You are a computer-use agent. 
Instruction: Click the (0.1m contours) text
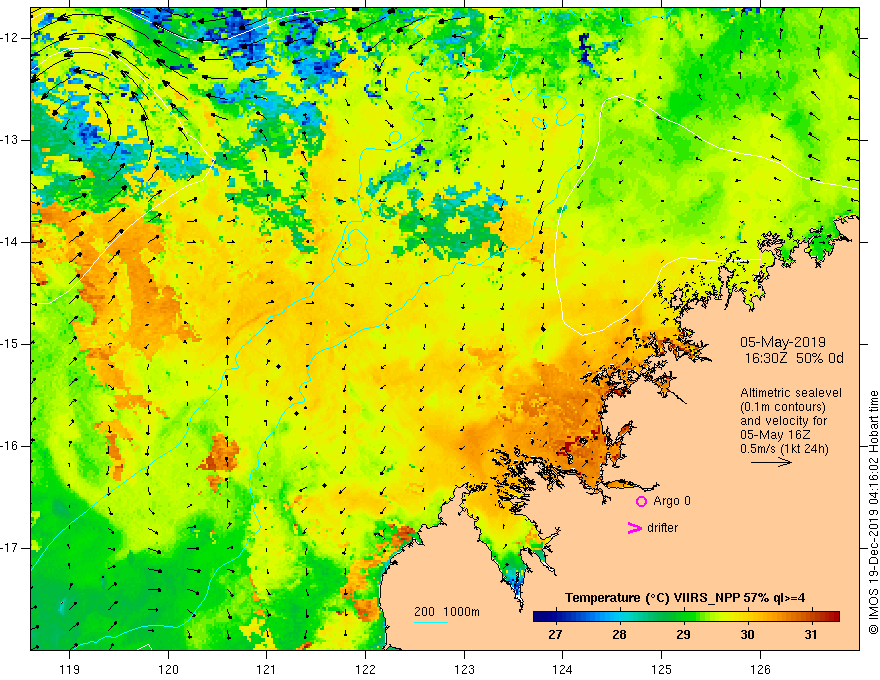pos(782,407)
